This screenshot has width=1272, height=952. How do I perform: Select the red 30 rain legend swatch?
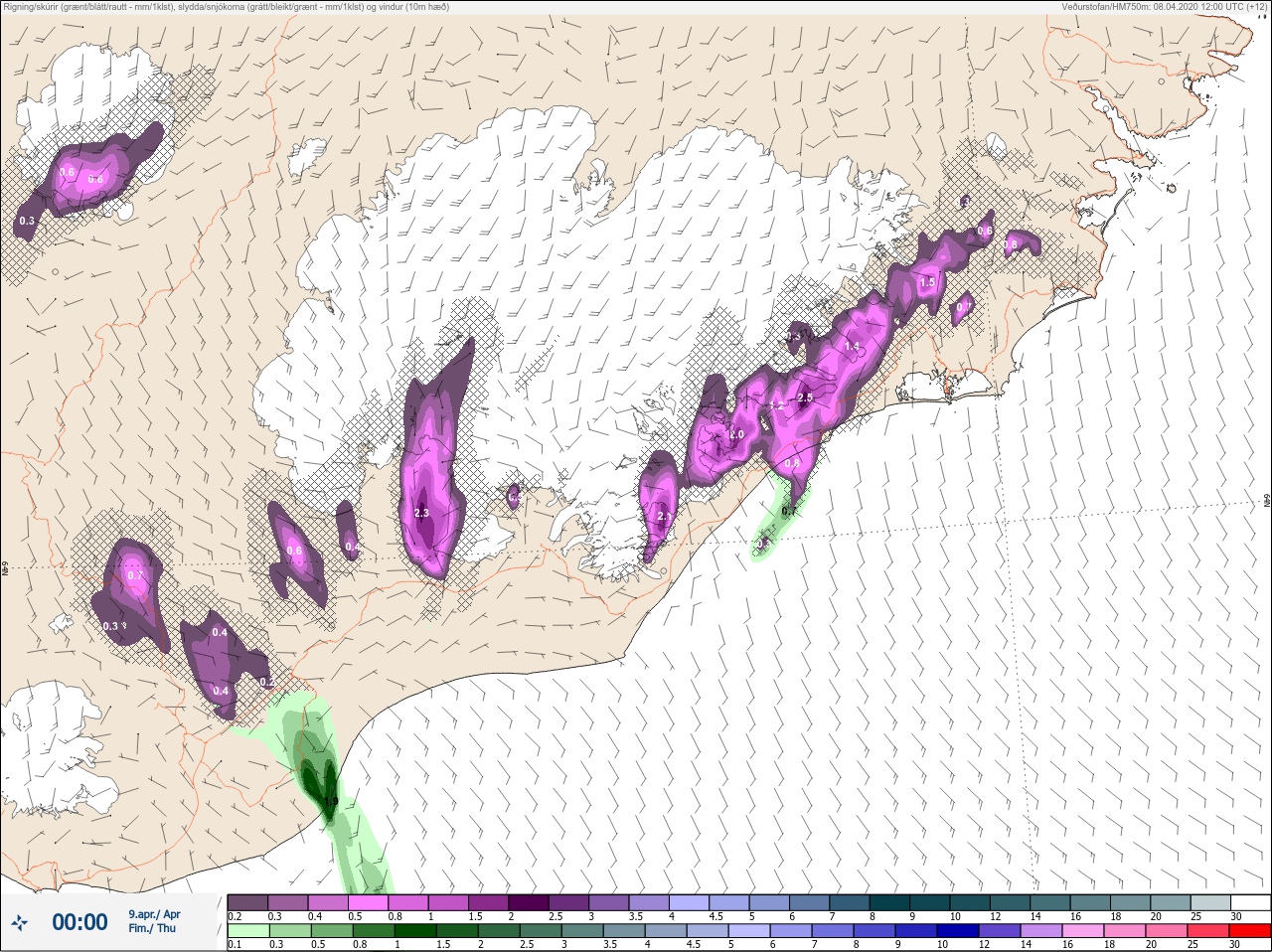pyautogui.click(x=1250, y=930)
